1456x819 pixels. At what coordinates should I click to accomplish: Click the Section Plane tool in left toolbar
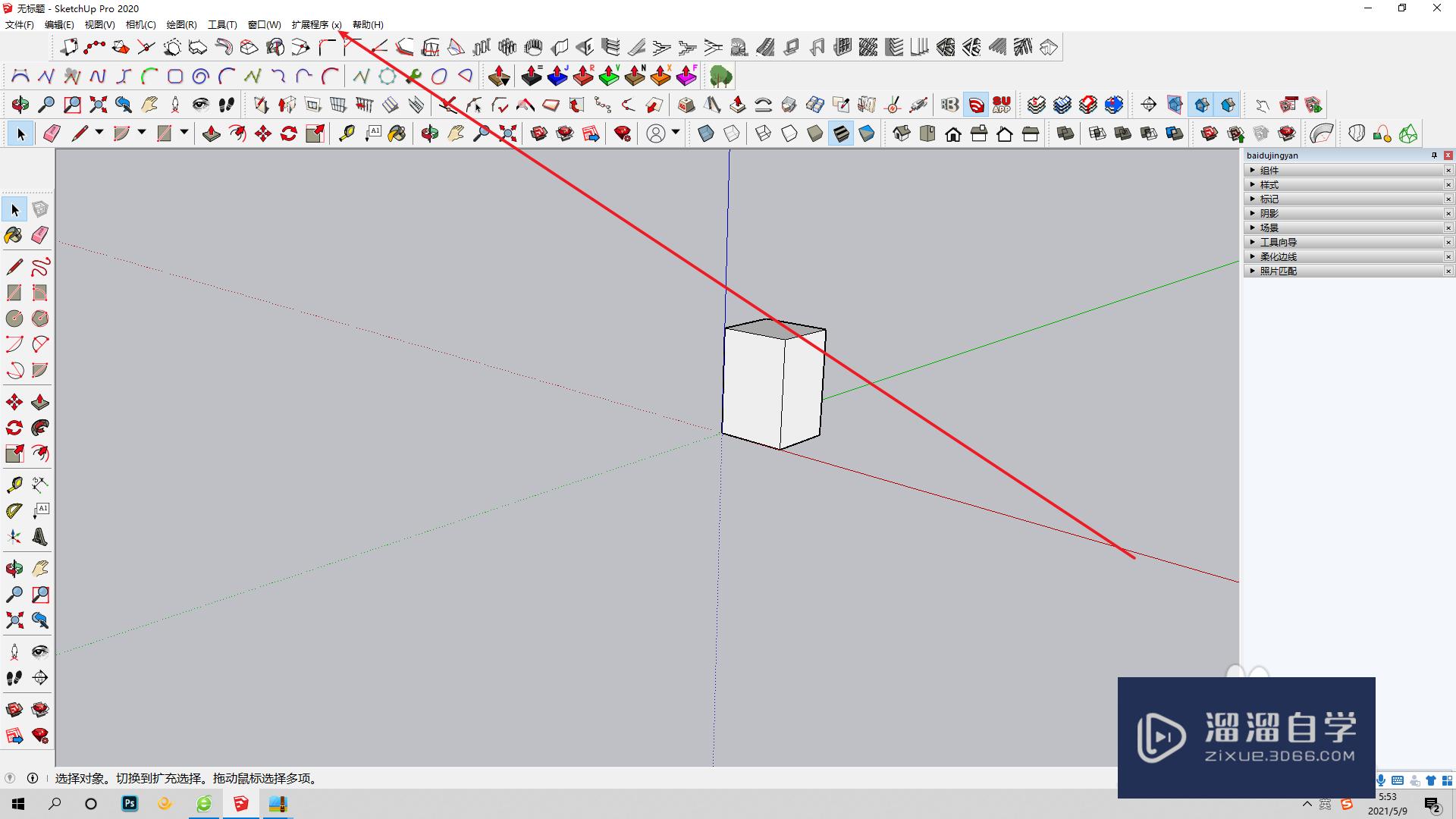coord(40,678)
